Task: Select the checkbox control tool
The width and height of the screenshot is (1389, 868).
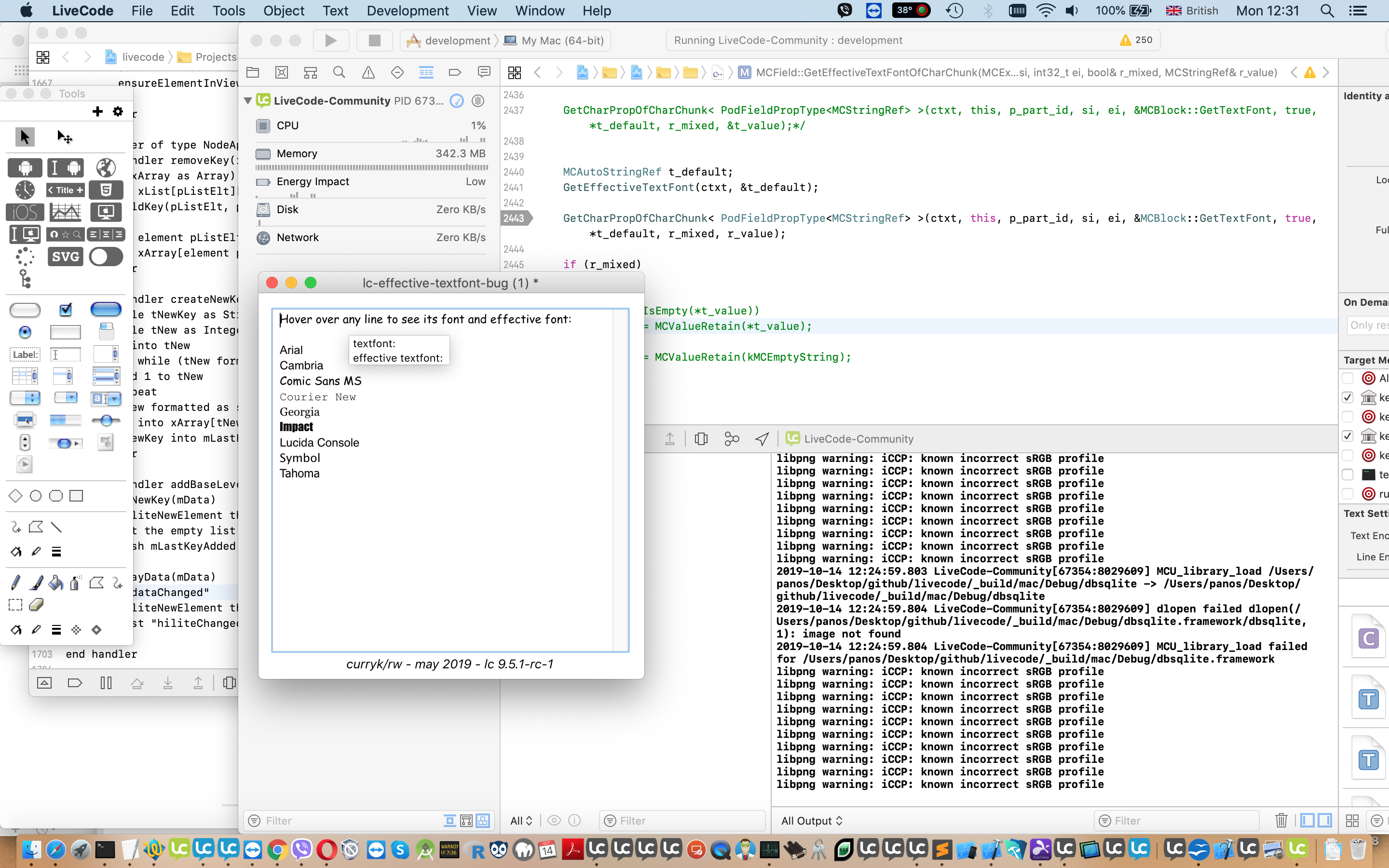Action: [x=66, y=310]
